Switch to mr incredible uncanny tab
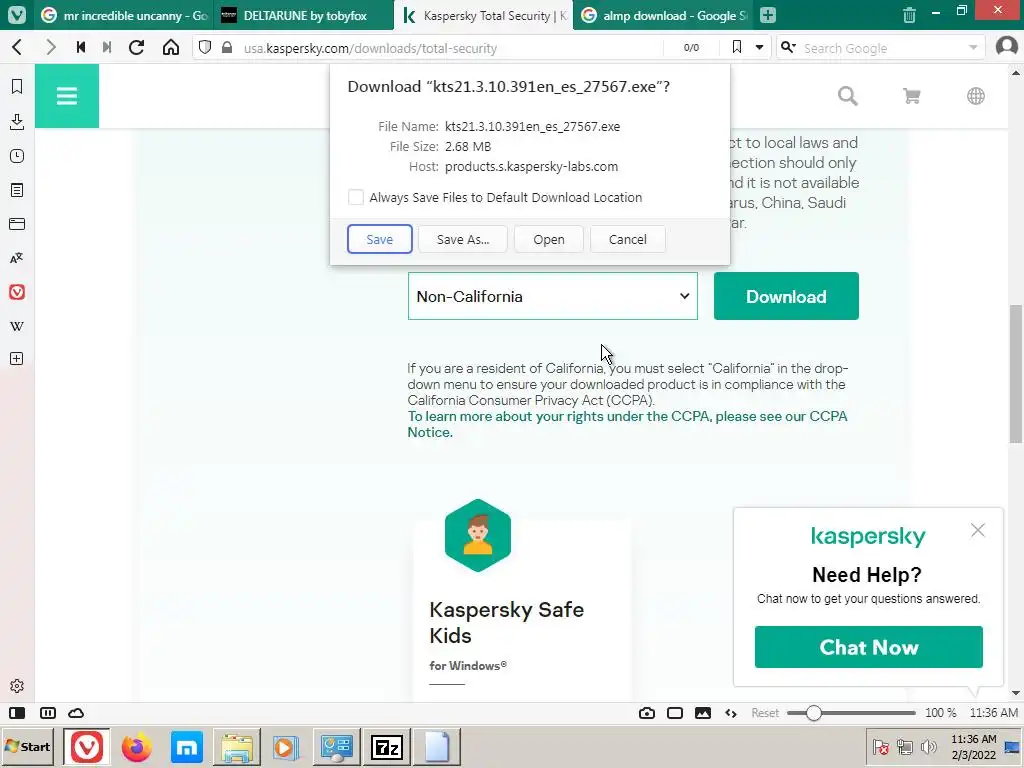Viewport: 1024px width, 768px height. [124, 15]
